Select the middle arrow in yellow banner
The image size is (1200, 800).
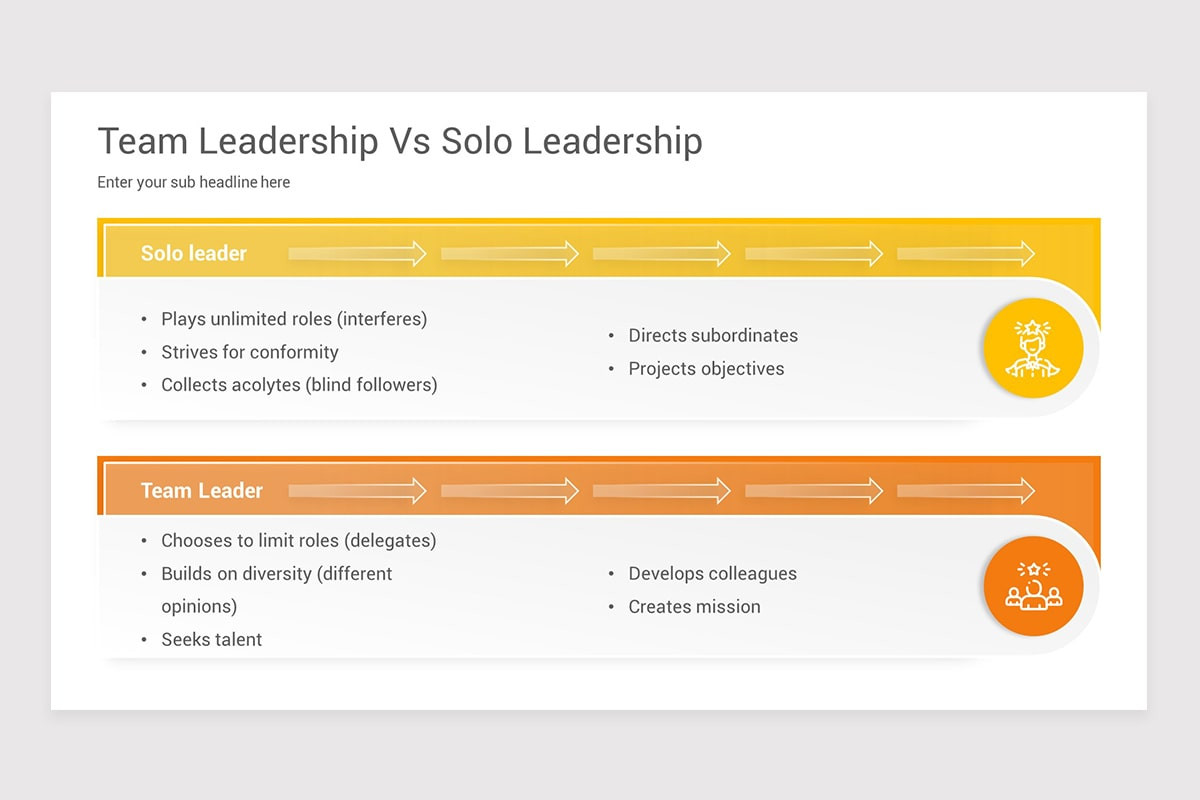tap(662, 254)
